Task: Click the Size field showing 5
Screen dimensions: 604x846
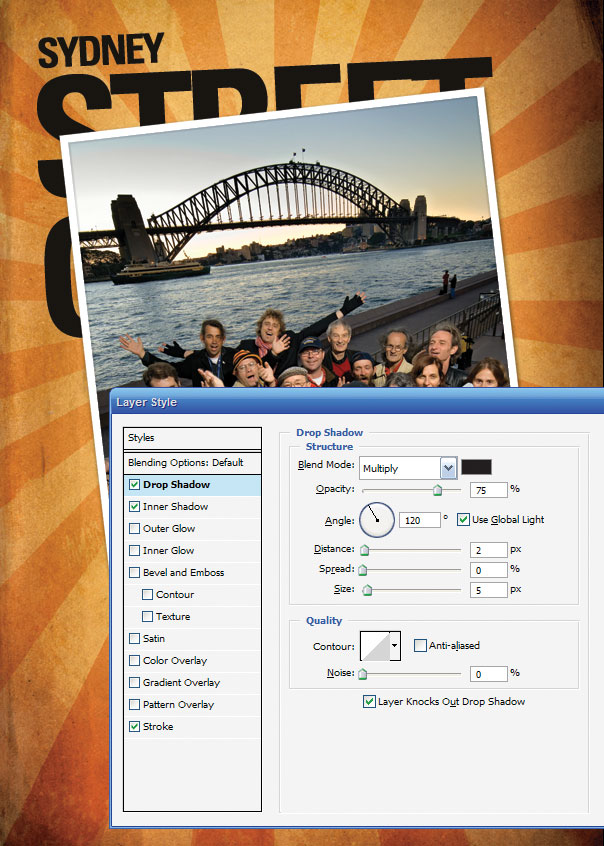Action: 488,590
